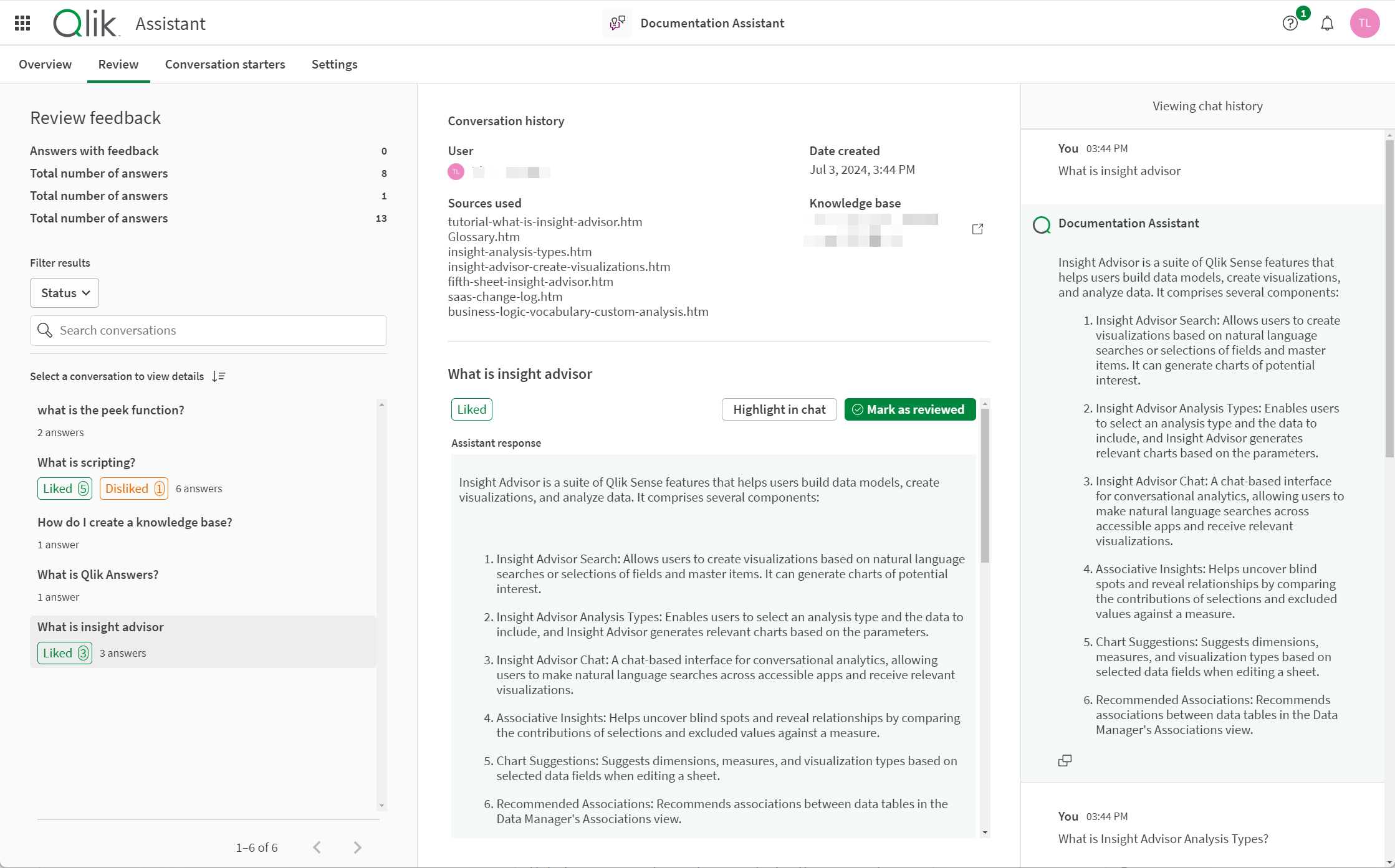Scroll down in assistant response panel
The width and height of the screenshot is (1395, 868).
985,830
